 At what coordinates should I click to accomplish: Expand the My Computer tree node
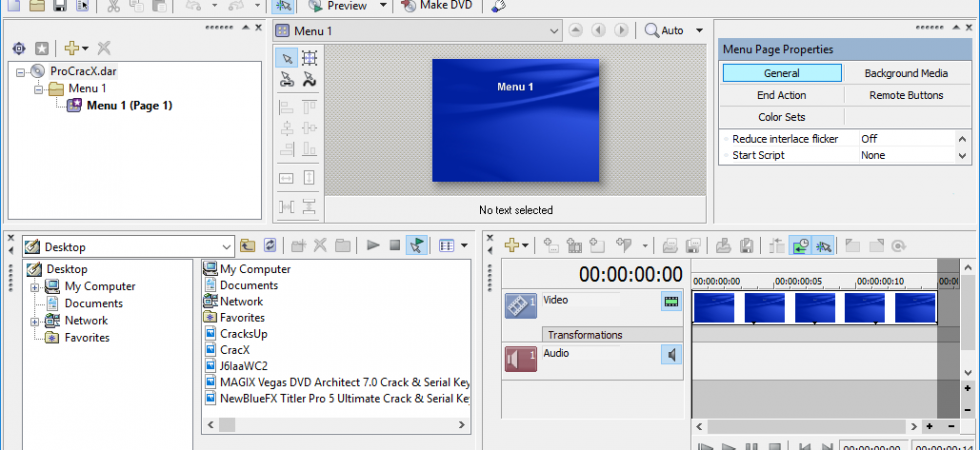(x=34, y=287)
